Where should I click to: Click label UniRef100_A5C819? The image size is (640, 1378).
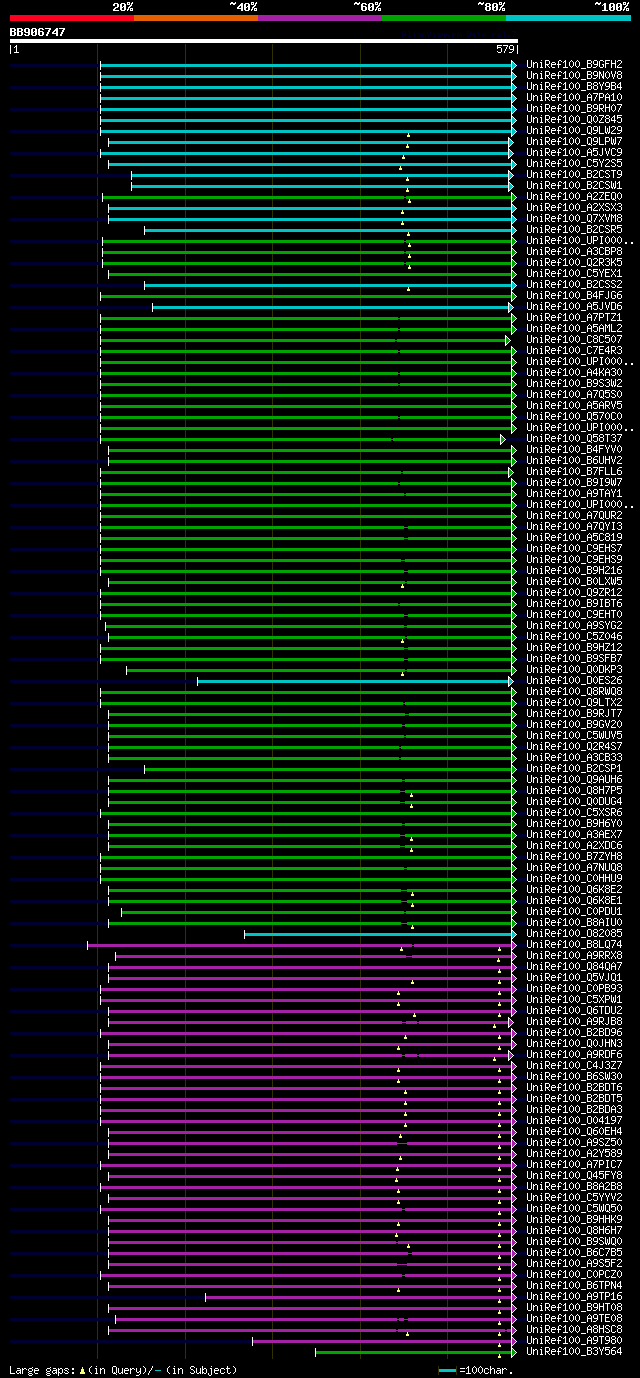coord(574,537)
